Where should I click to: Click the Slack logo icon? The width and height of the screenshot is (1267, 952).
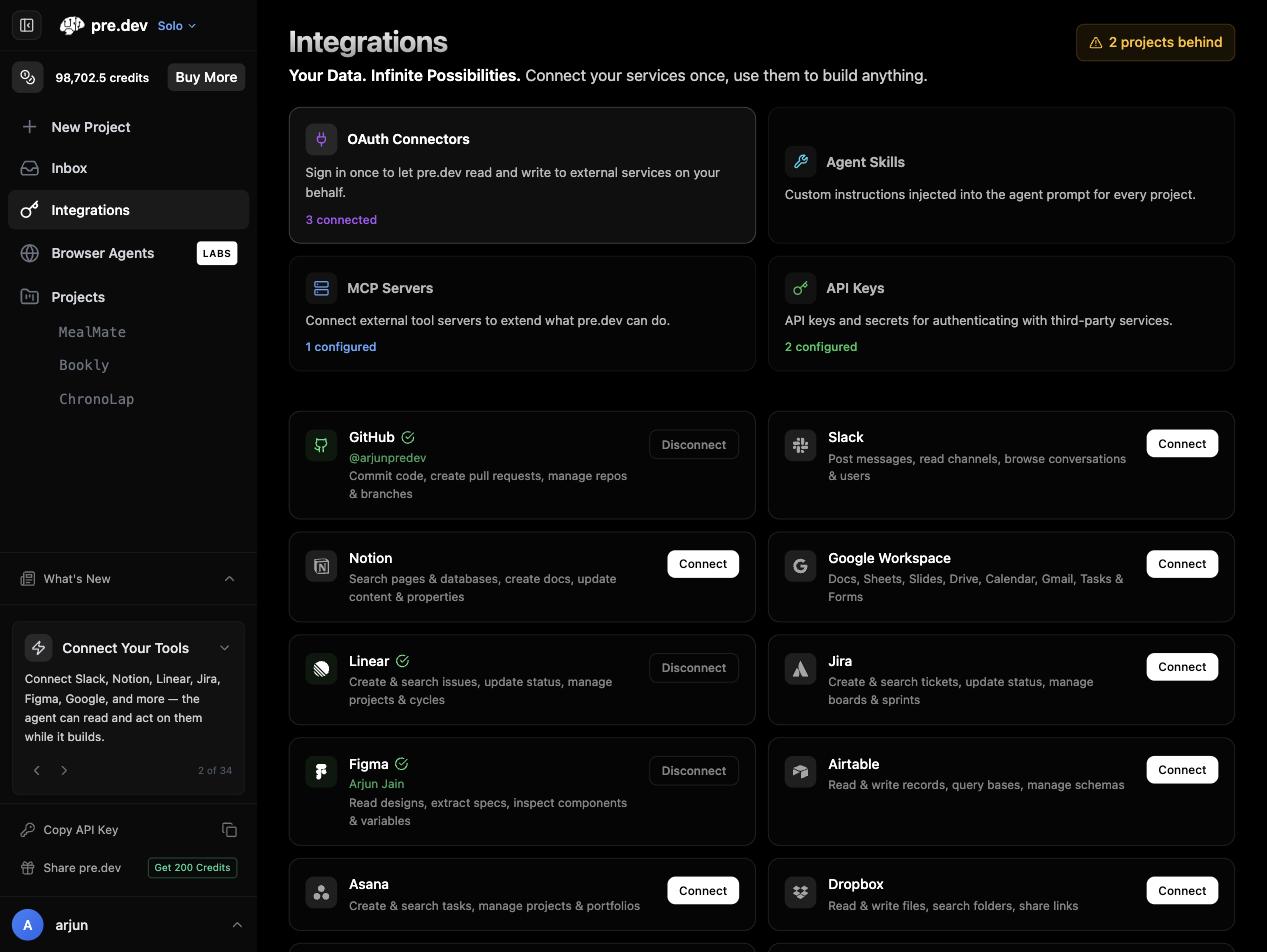coord(800,445)
